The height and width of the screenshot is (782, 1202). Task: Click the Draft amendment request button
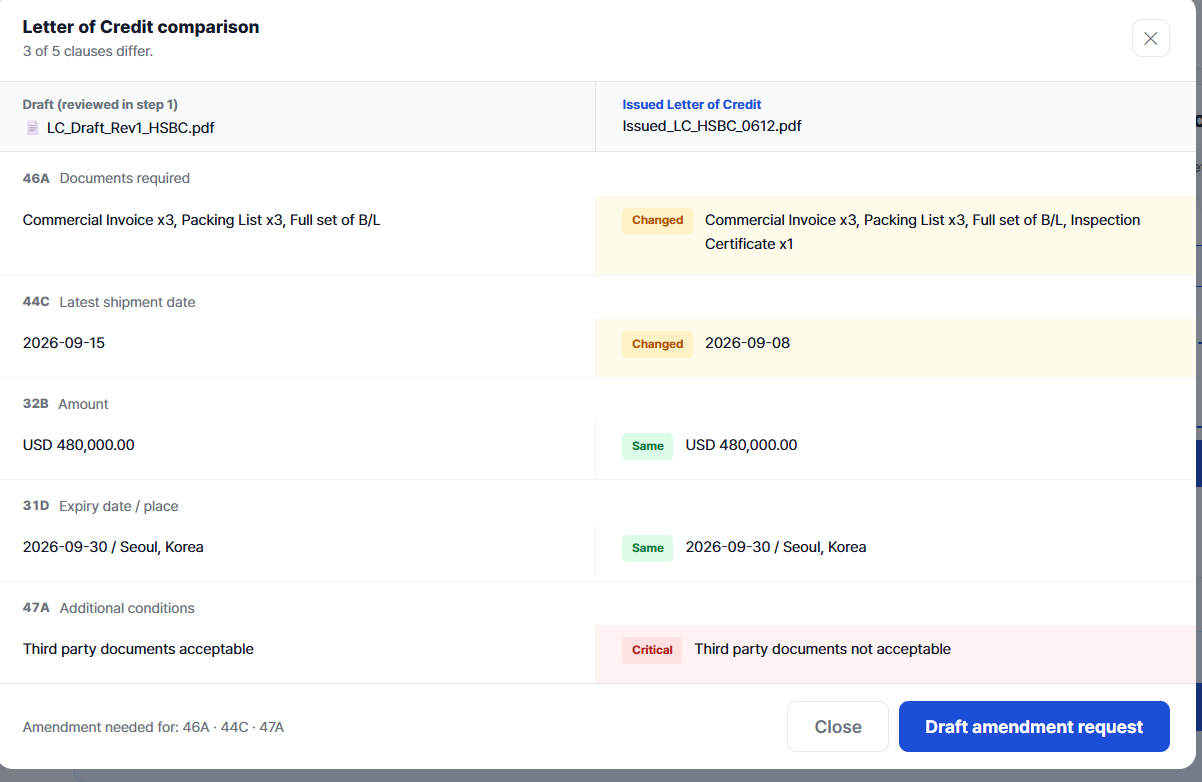1034,726
